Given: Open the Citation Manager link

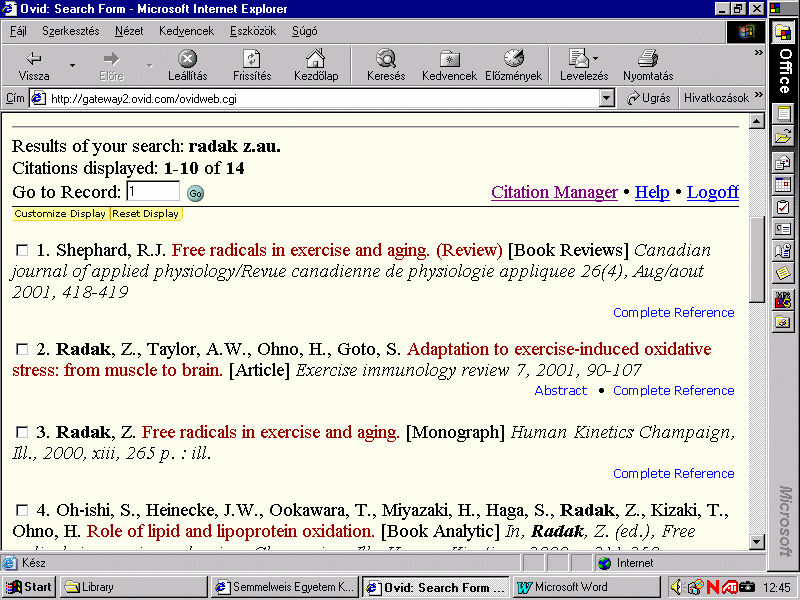Looking at the screenshot, I should click(x=554, y=192).
